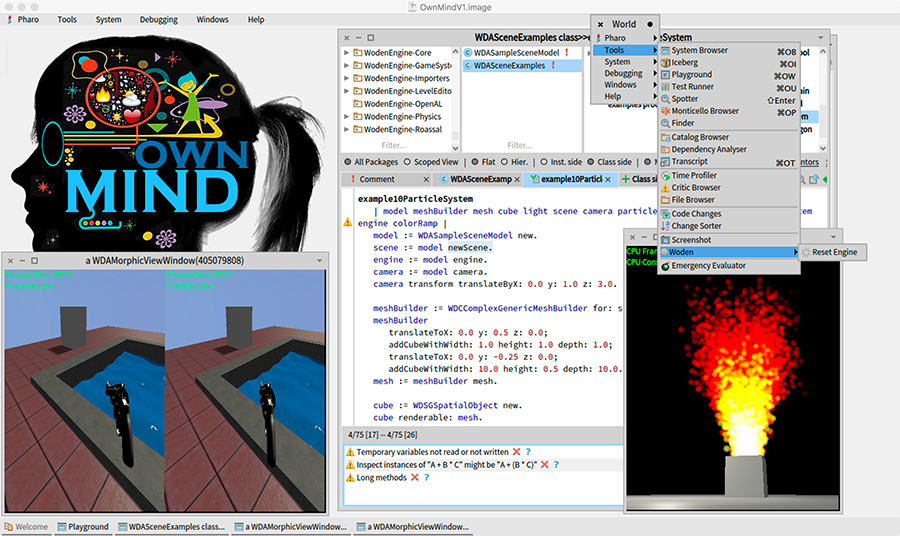Switch to Playground in bottom taskbar
Screen dimensions: 900x536
83,527
